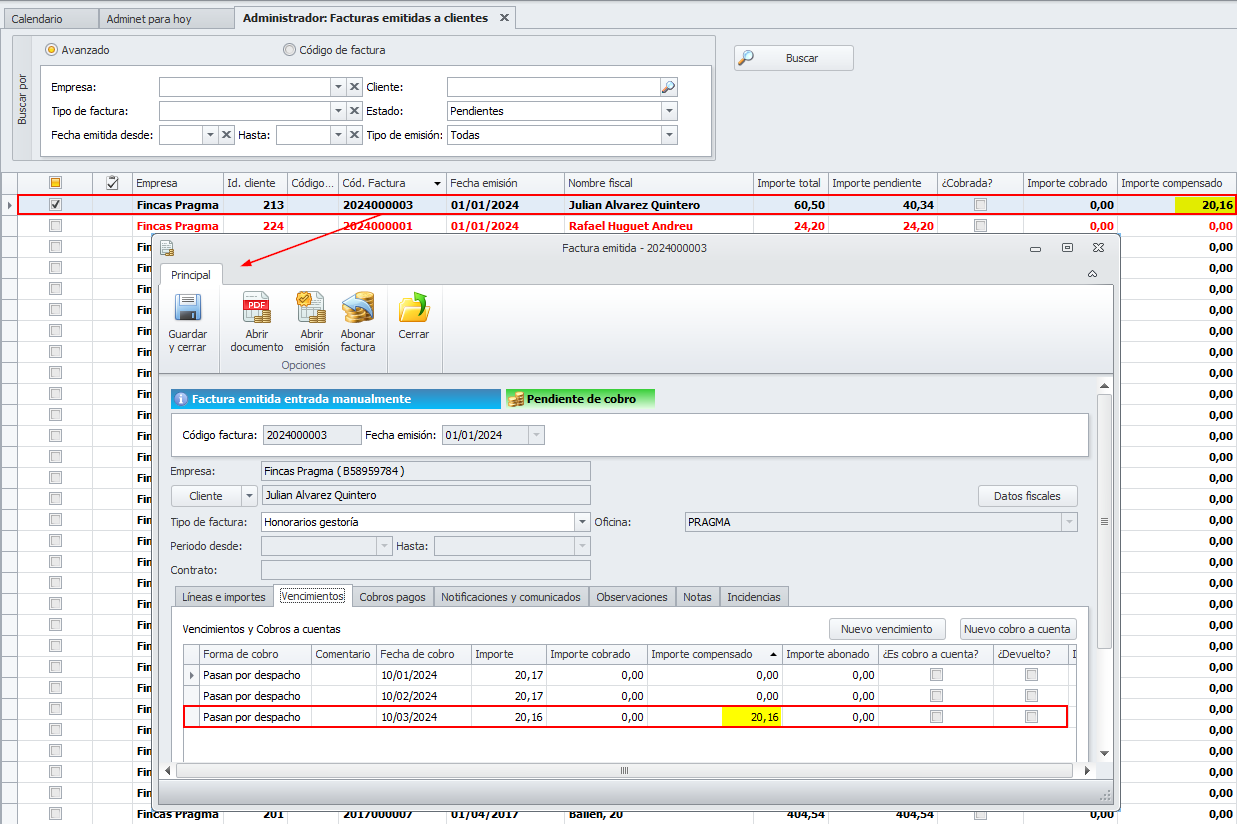Click the Abonar factura icon

358,308
